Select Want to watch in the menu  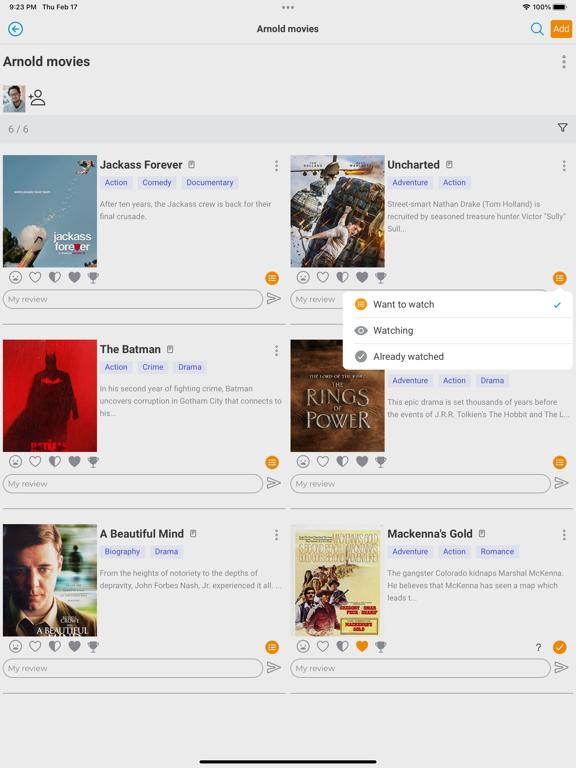(x=458, y=305)
